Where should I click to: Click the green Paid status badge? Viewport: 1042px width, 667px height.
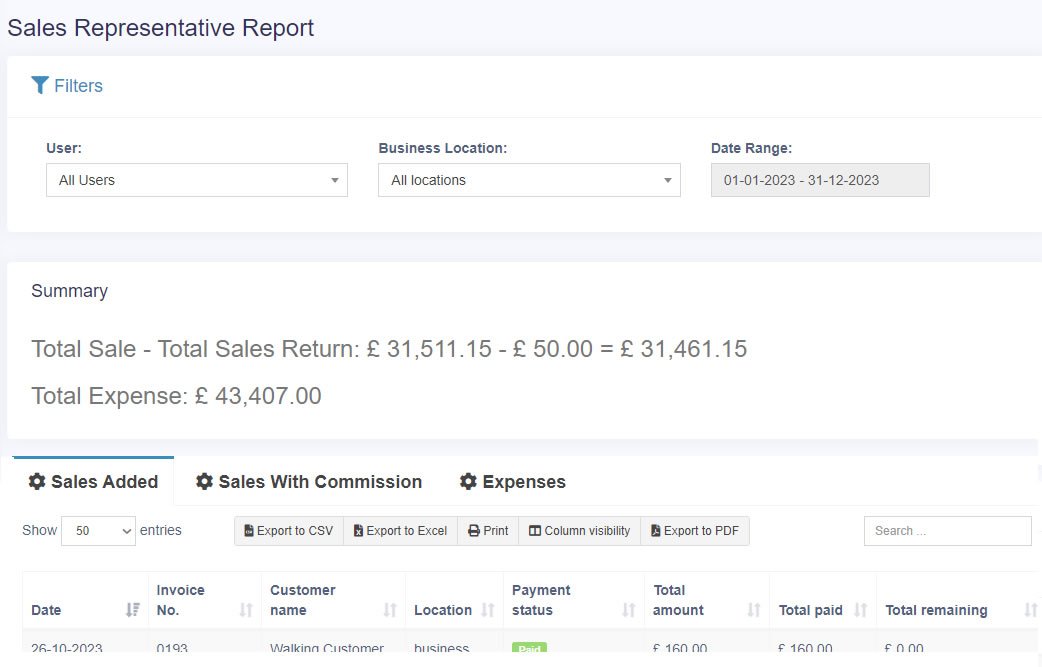pos(529,648)
